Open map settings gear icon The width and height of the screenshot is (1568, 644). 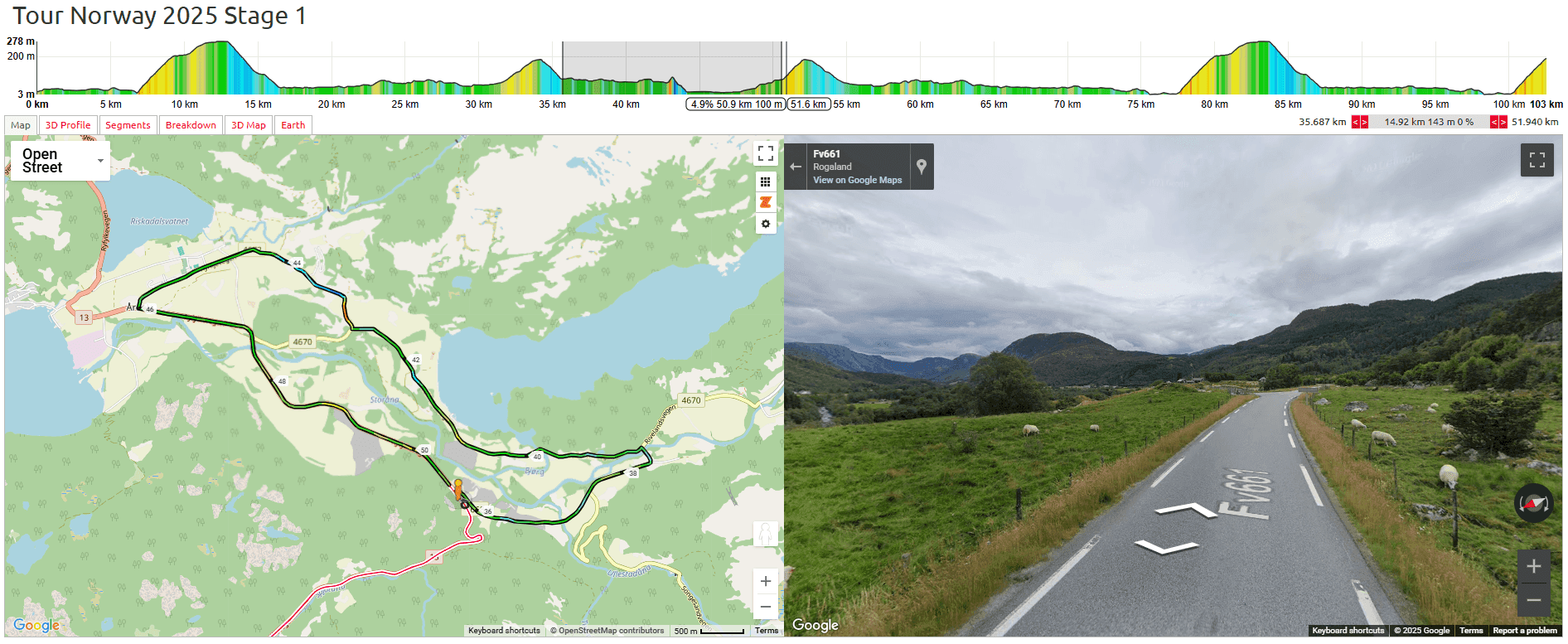(766, 224)
